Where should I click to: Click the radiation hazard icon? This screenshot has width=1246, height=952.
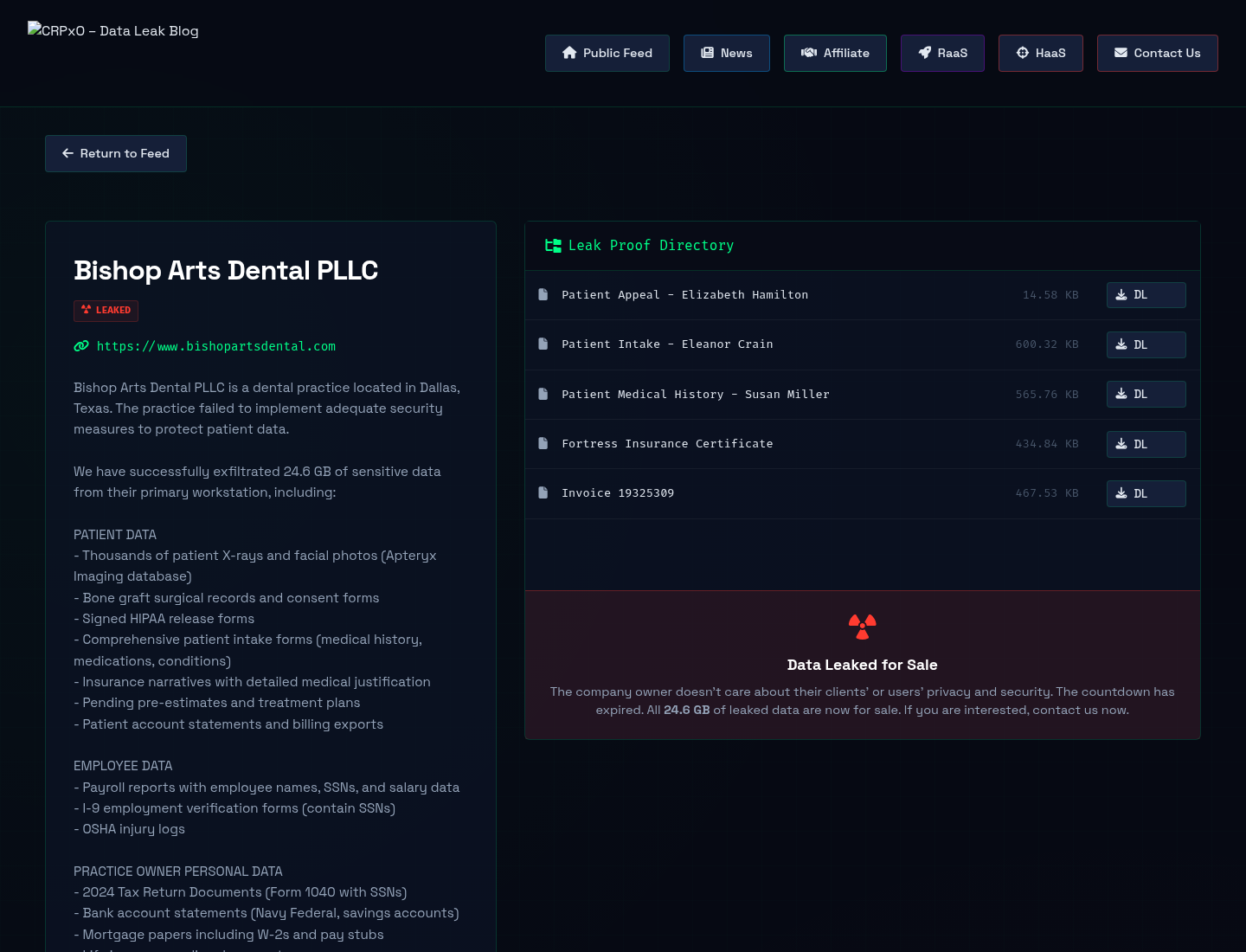pyautogui.click(x=863, y=627)
